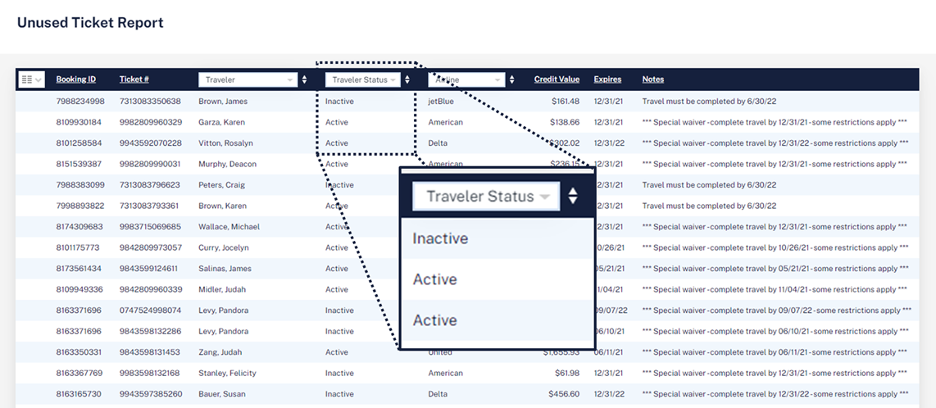Click the sort arrows beside Traveler Status header
Image resolution: width=936 pixels, height=408 pixels.
pyautogui.click(x=407, y=79)
